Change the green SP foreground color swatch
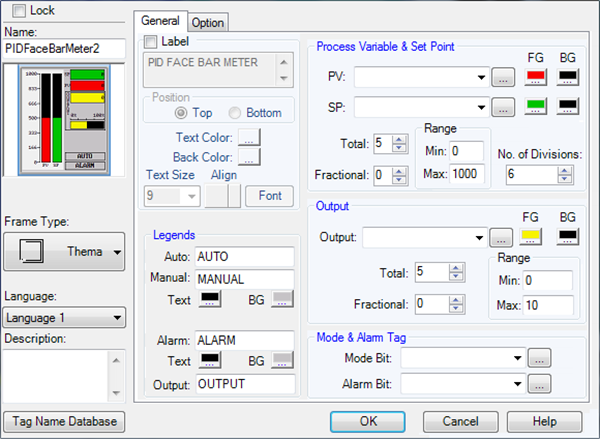 (x=536, y=106)
